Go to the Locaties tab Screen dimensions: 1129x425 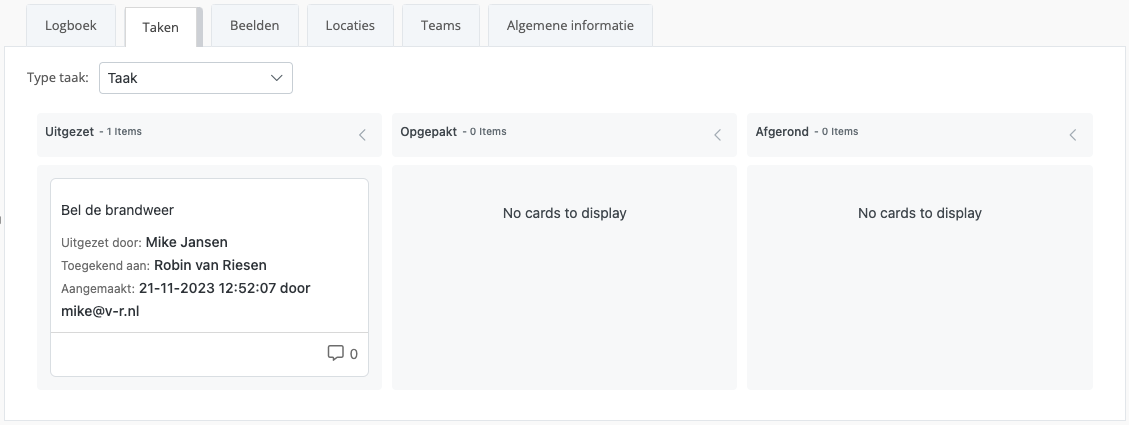350,25
